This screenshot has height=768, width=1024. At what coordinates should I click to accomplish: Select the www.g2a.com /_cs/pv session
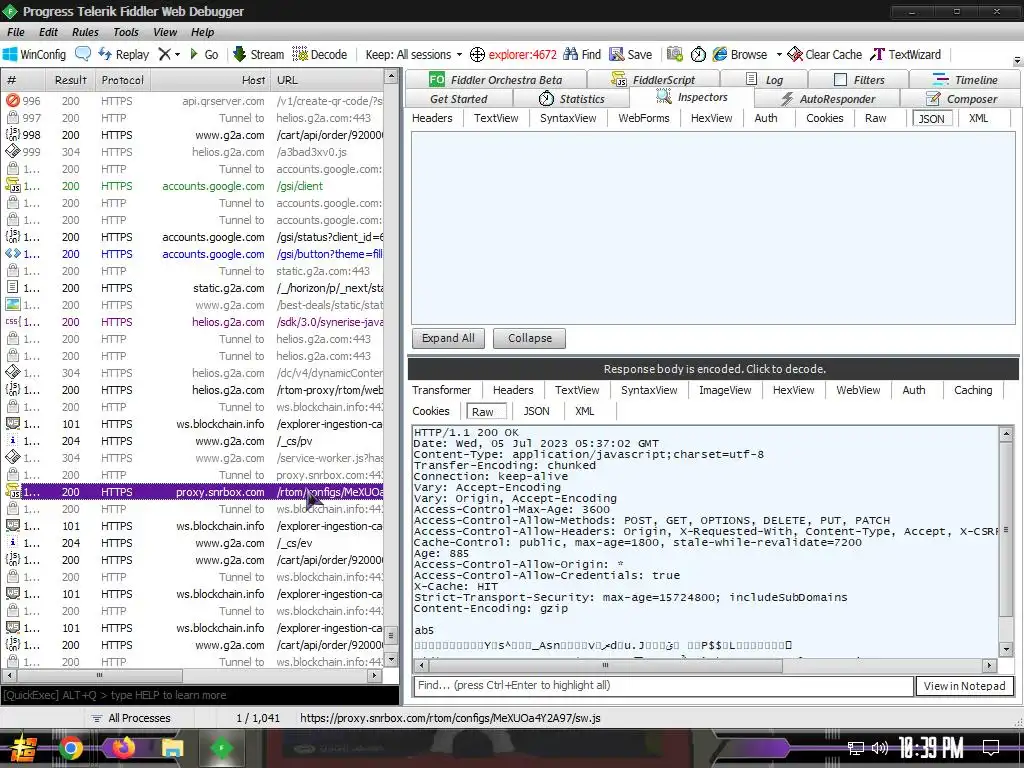[x=193, y=441]
